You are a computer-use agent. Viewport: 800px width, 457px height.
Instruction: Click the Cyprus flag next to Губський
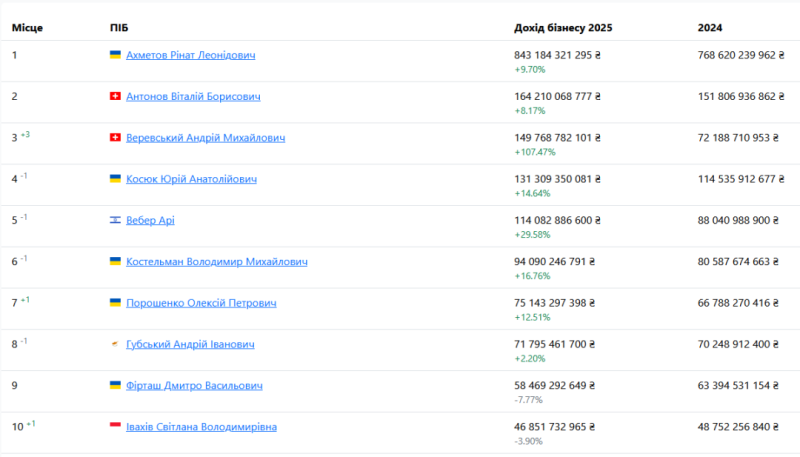tap(115, 344)
